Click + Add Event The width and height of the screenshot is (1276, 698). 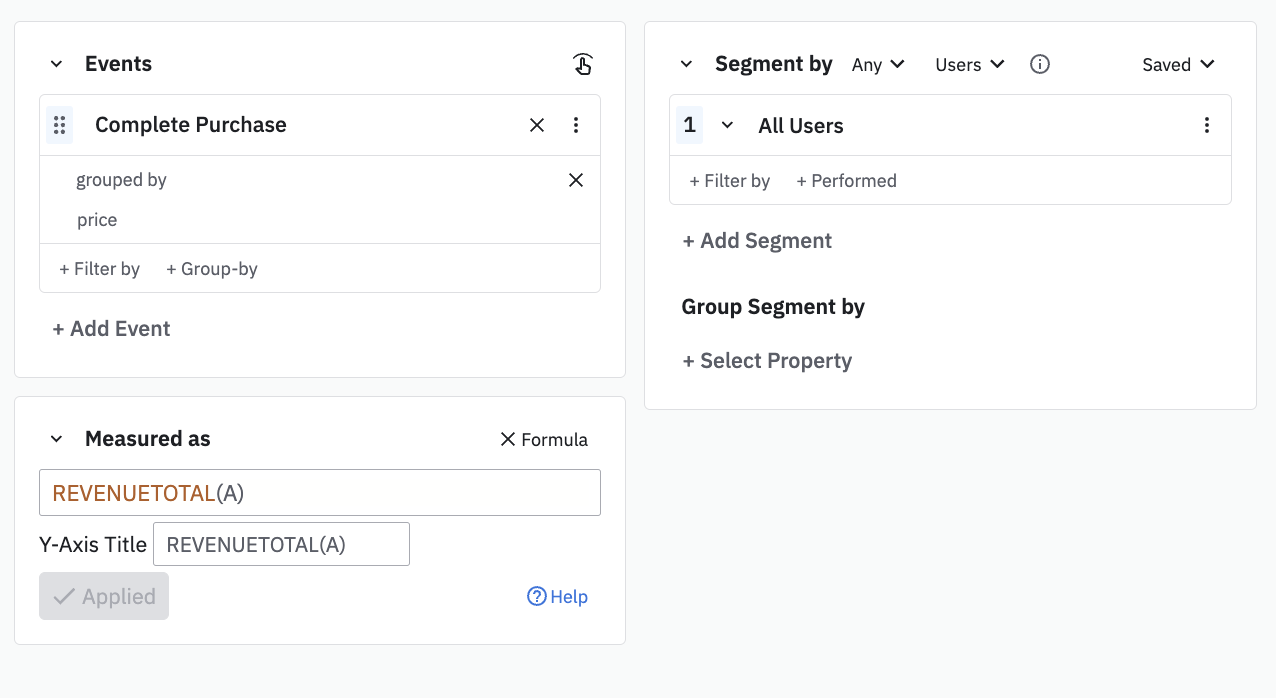coord(111,329)
